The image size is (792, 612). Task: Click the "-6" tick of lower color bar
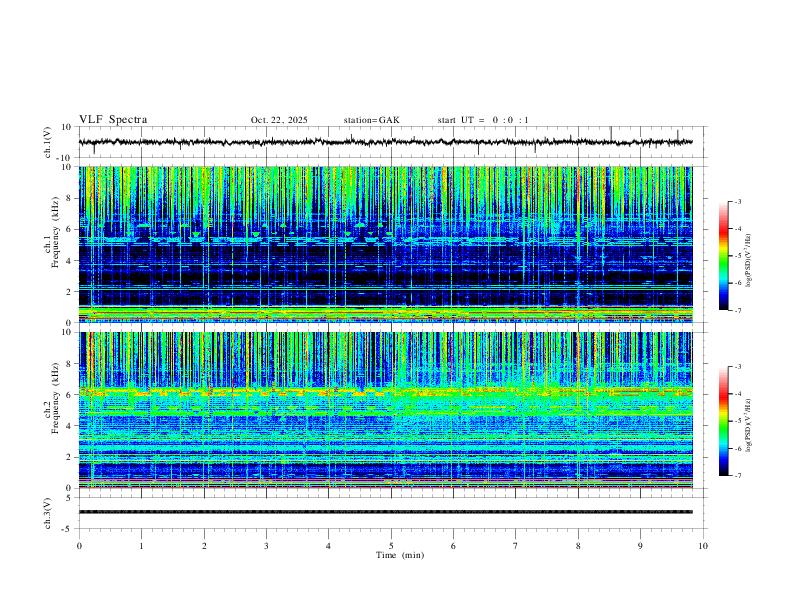pyautogui.click(x=738, y=448)
